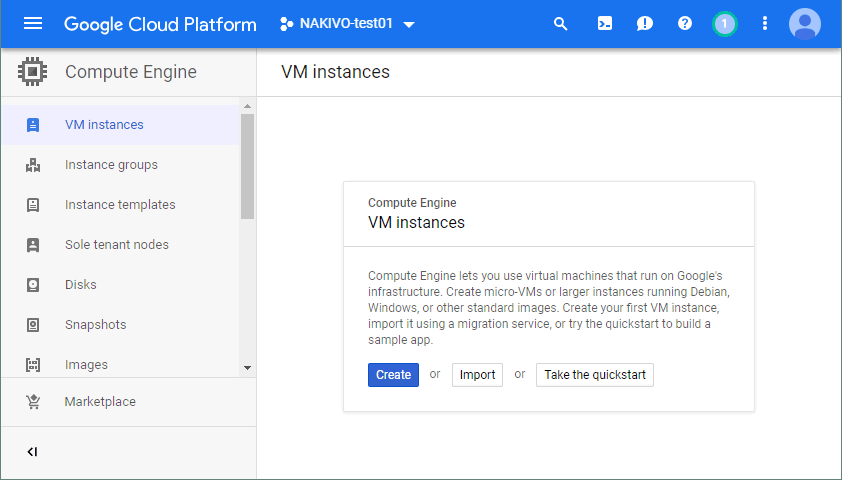
Task: Click the Compute Engine chip icon
Action: [33, 72]
